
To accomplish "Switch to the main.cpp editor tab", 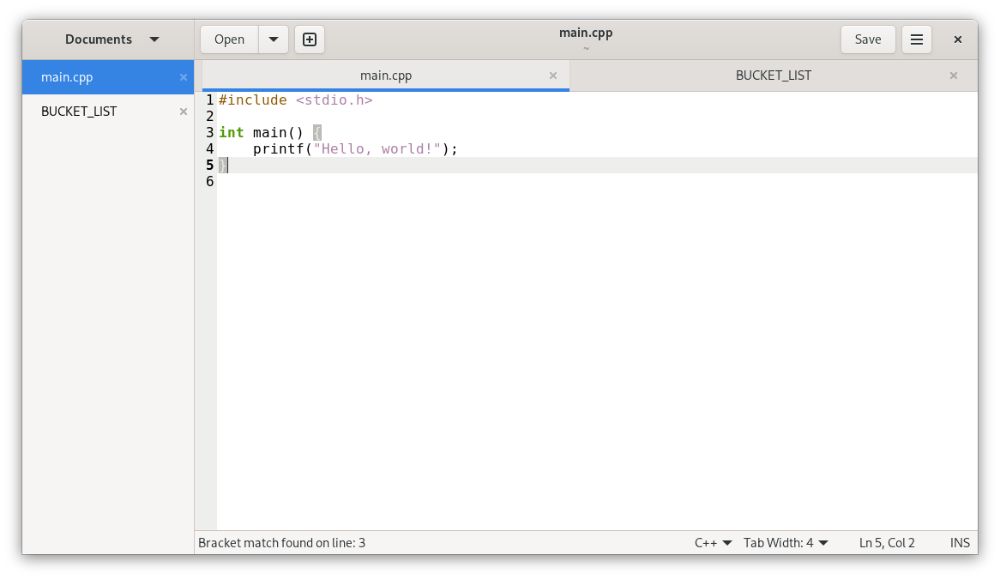I will point(385,76).
